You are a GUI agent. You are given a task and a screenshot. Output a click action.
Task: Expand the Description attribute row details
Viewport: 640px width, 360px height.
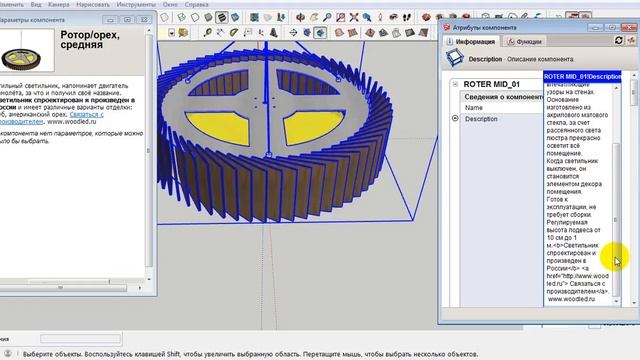tap(455, 119)
